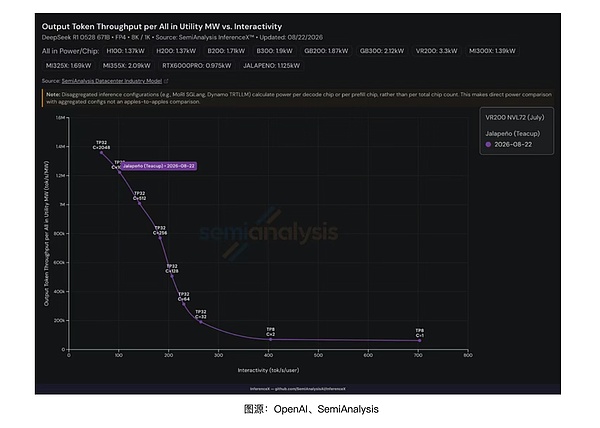Viewport: 600px width, 428px height.
Task: Click the TP32 C=128 data point
Action: pos(172,276)
